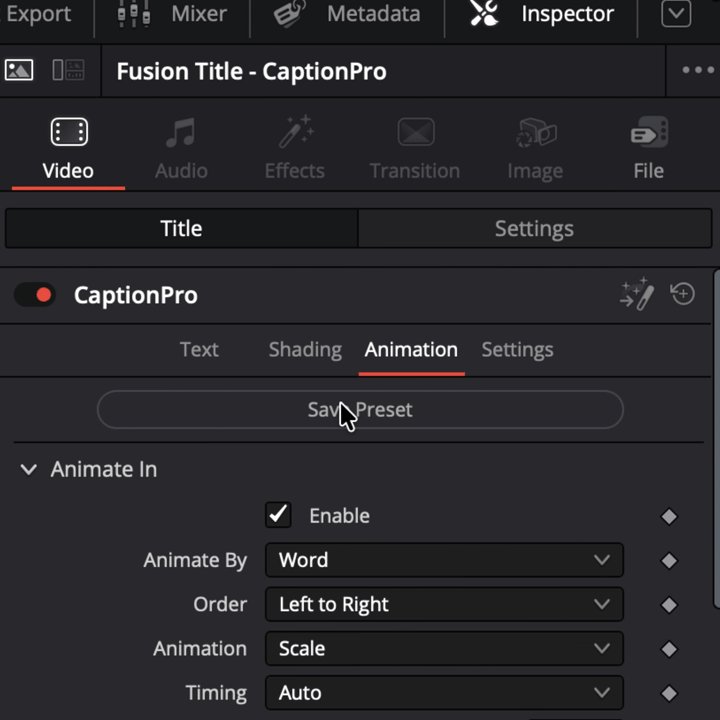The width and height of the screenshot is (720, 720).
Task: Open the Animate By dropdown
Action: 444,560
